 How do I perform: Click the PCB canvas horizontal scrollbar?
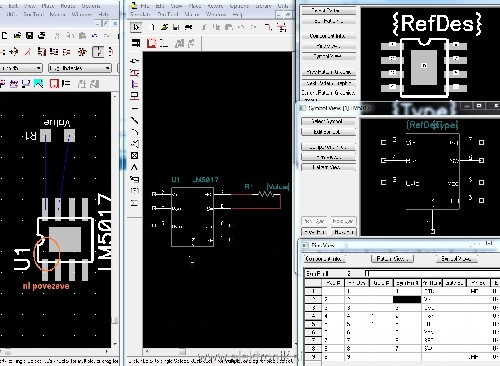pos(56,351)
